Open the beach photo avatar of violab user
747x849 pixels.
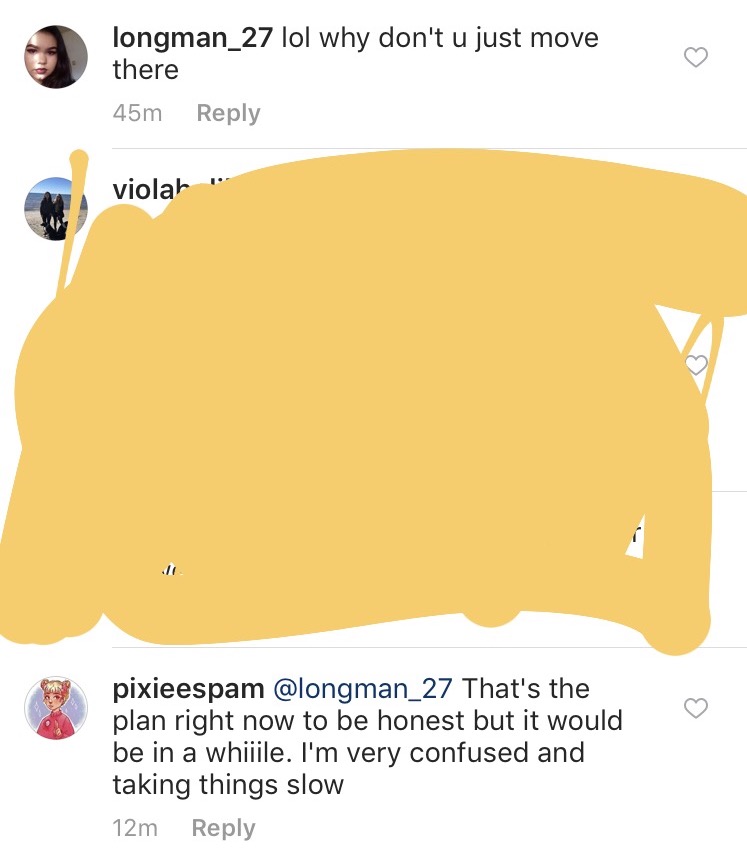click(54, 208)
